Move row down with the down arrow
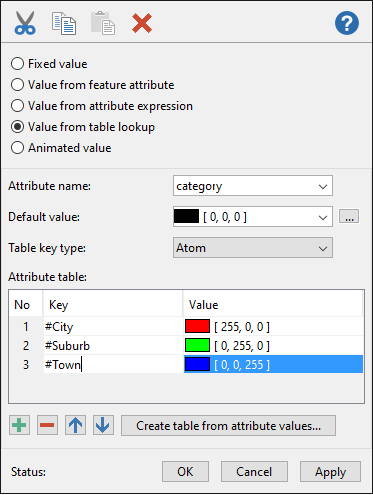 click(x=103, y=425)
